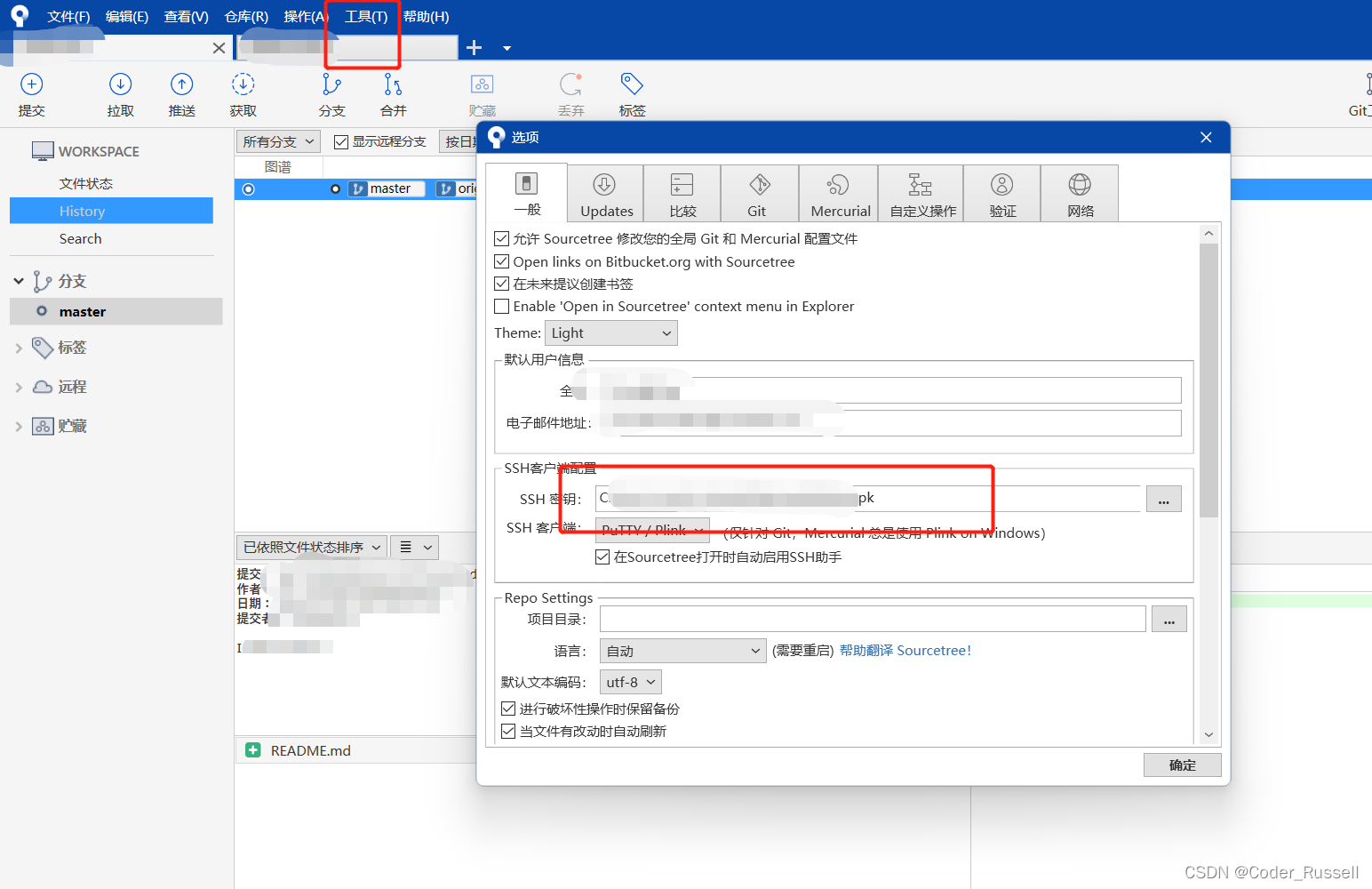The image size is (1372, 889).
Task: Toggle allow Sourcetree to modify global config
Action: pos(502,238)
